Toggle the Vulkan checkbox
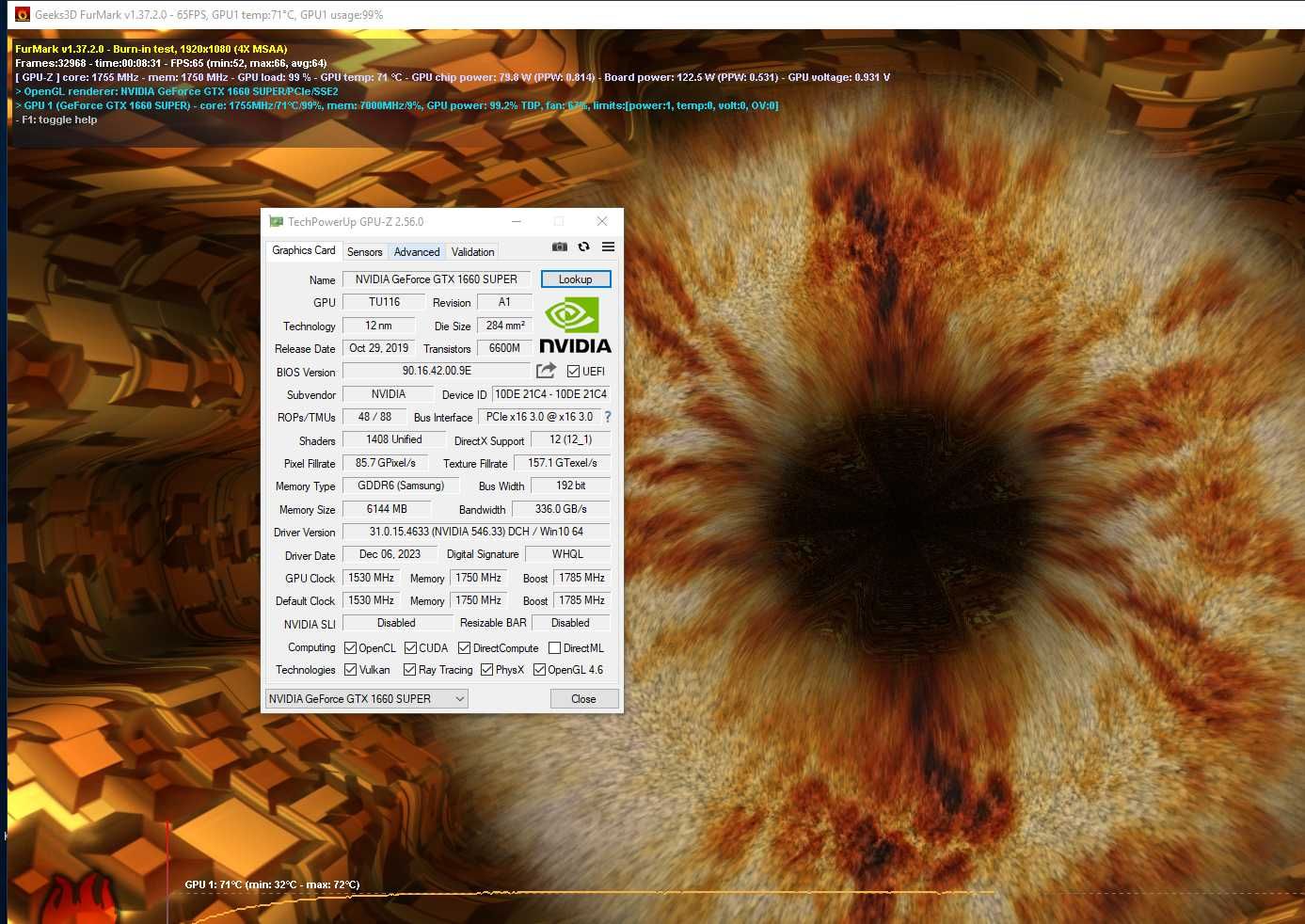This screenshot has height=924, width=1305. [x=350, y=670]
